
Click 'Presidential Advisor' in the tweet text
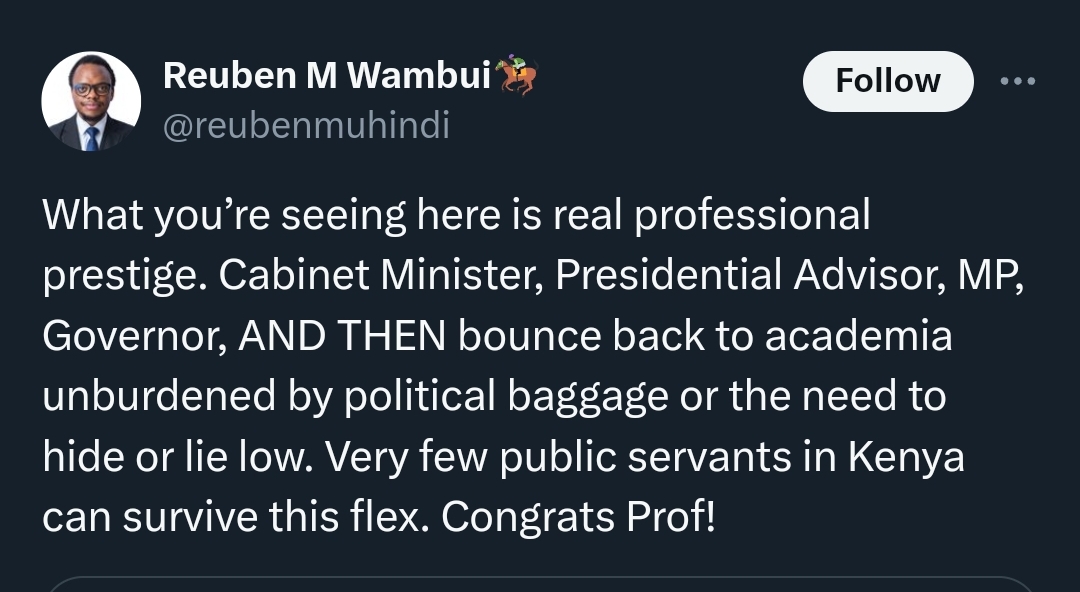click(x=750, y=275)
